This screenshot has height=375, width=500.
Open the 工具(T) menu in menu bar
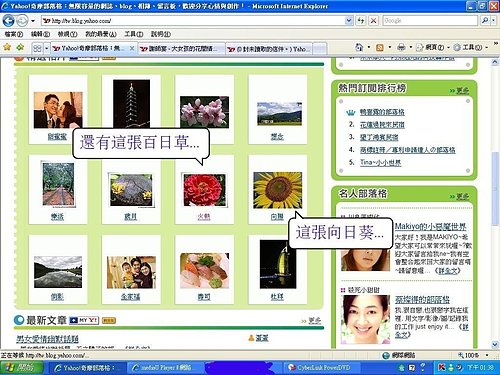tap(134, 34)
